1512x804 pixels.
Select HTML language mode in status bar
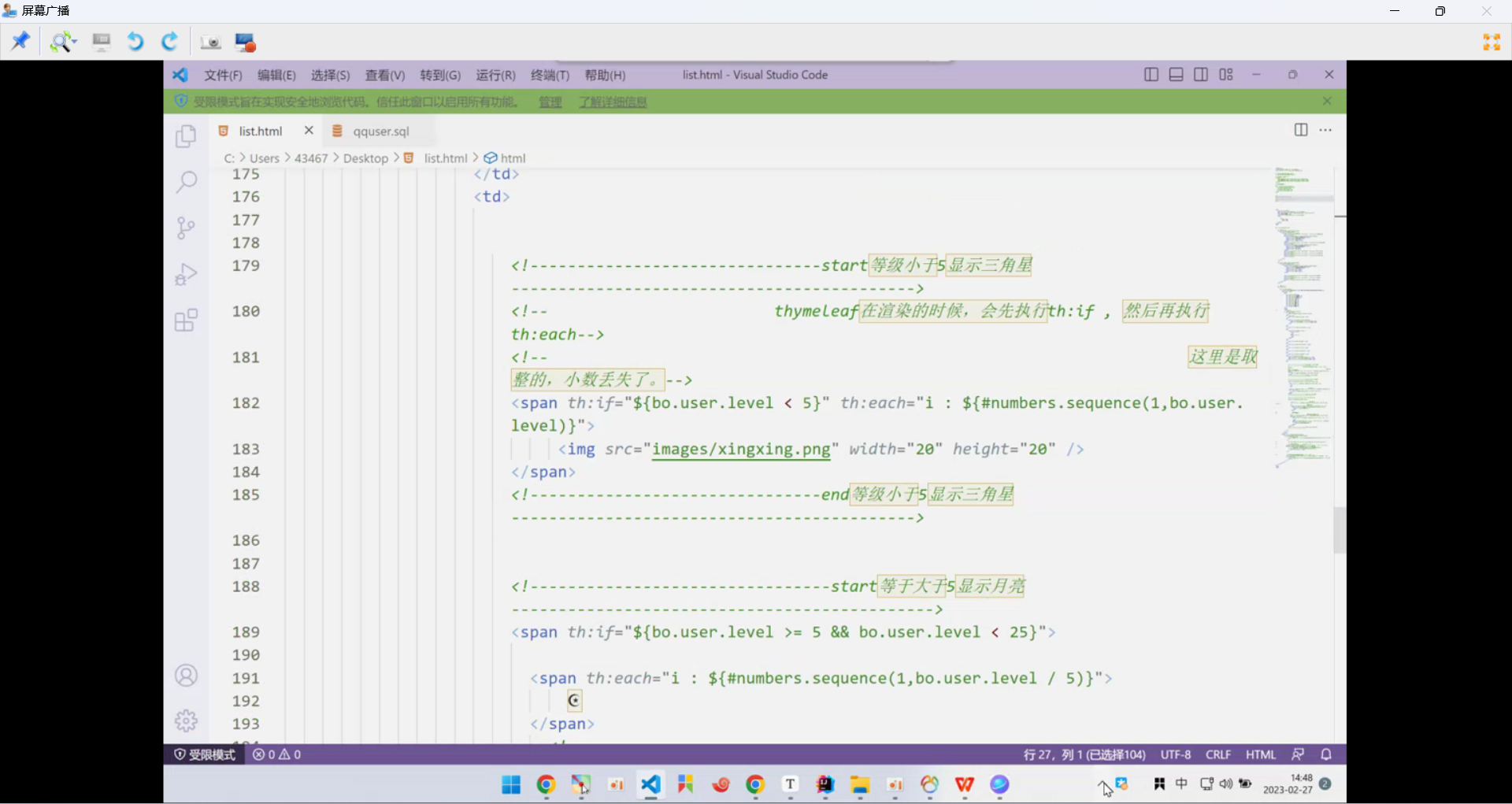coord(1260,754)
